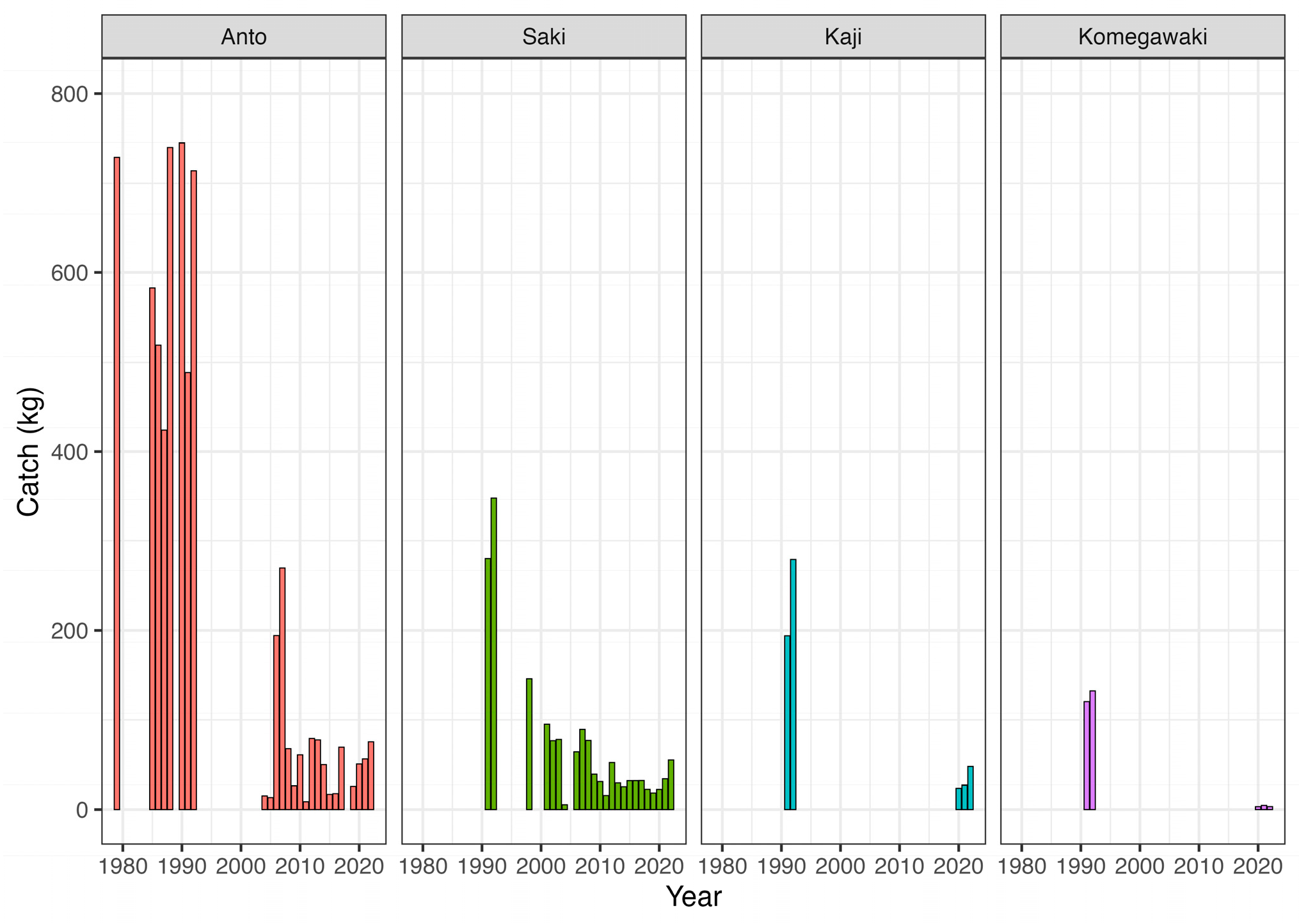The height and width of the screenshot is (924, 1299).
Task: Click the 2000 label under Anto panel
Action: point(241,866)
